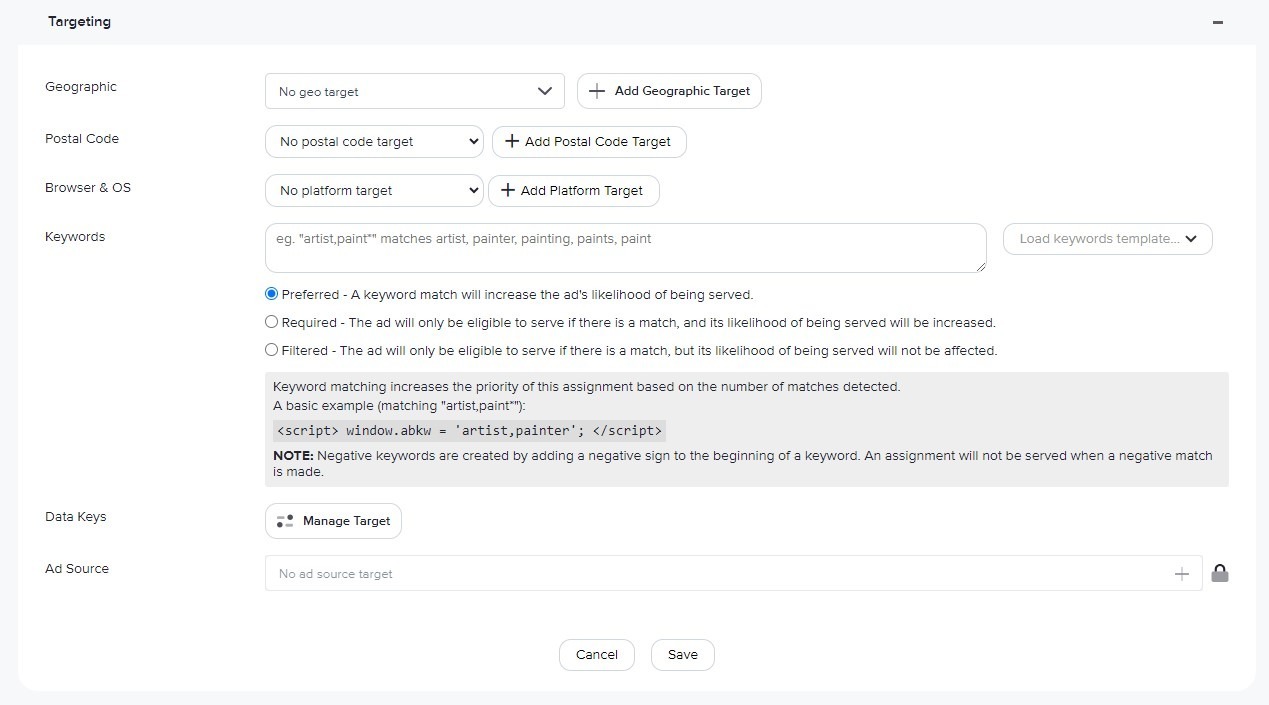Expand the Load keywords template dropdown

(x=1107, y=239)
